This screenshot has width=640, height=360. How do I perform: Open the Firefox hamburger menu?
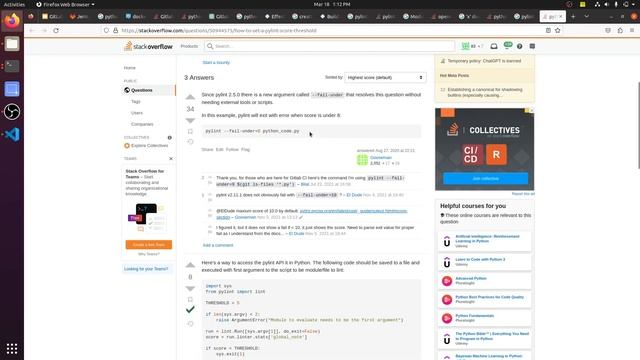pos(632,31)
